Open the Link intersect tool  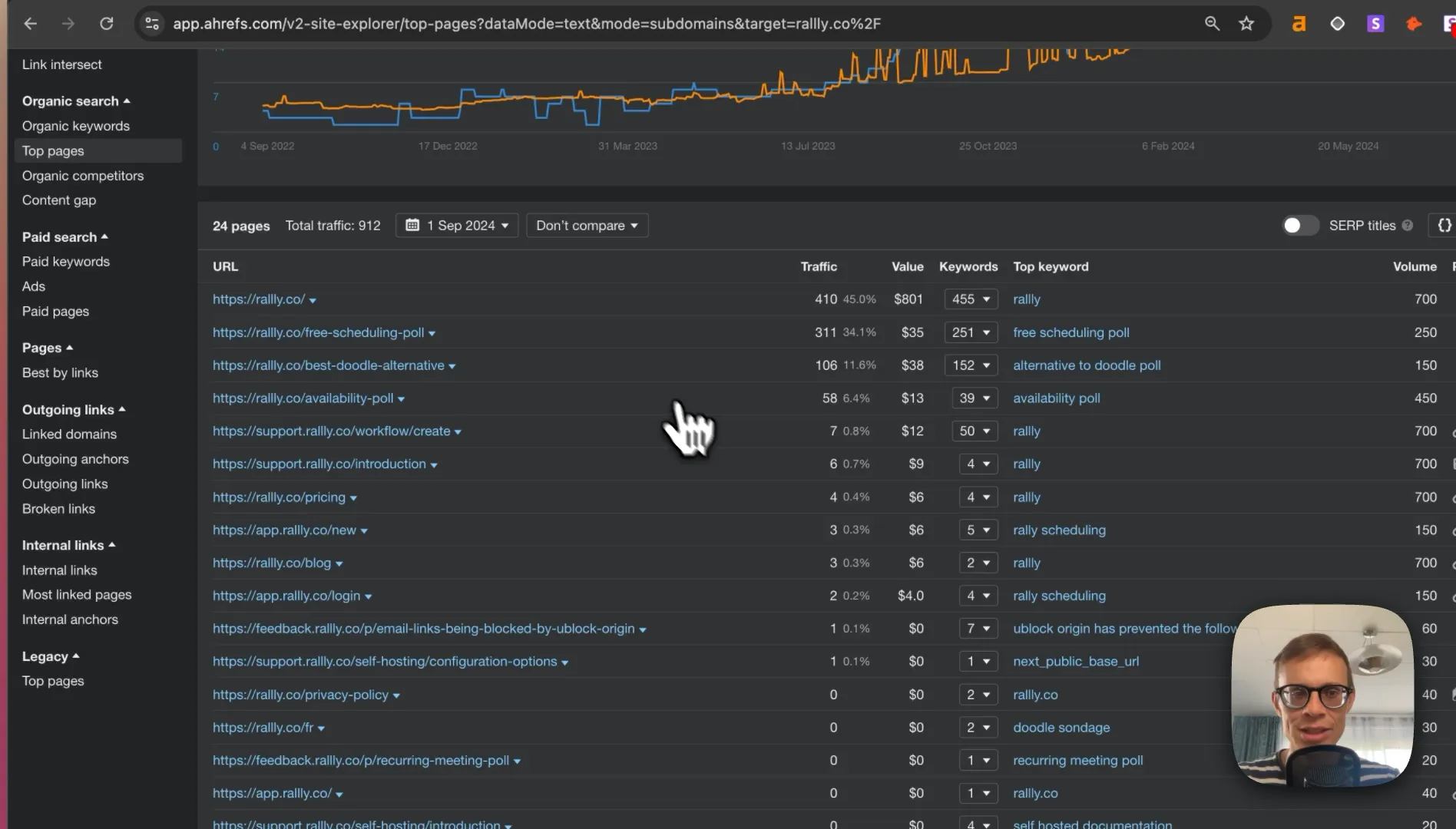61,64
